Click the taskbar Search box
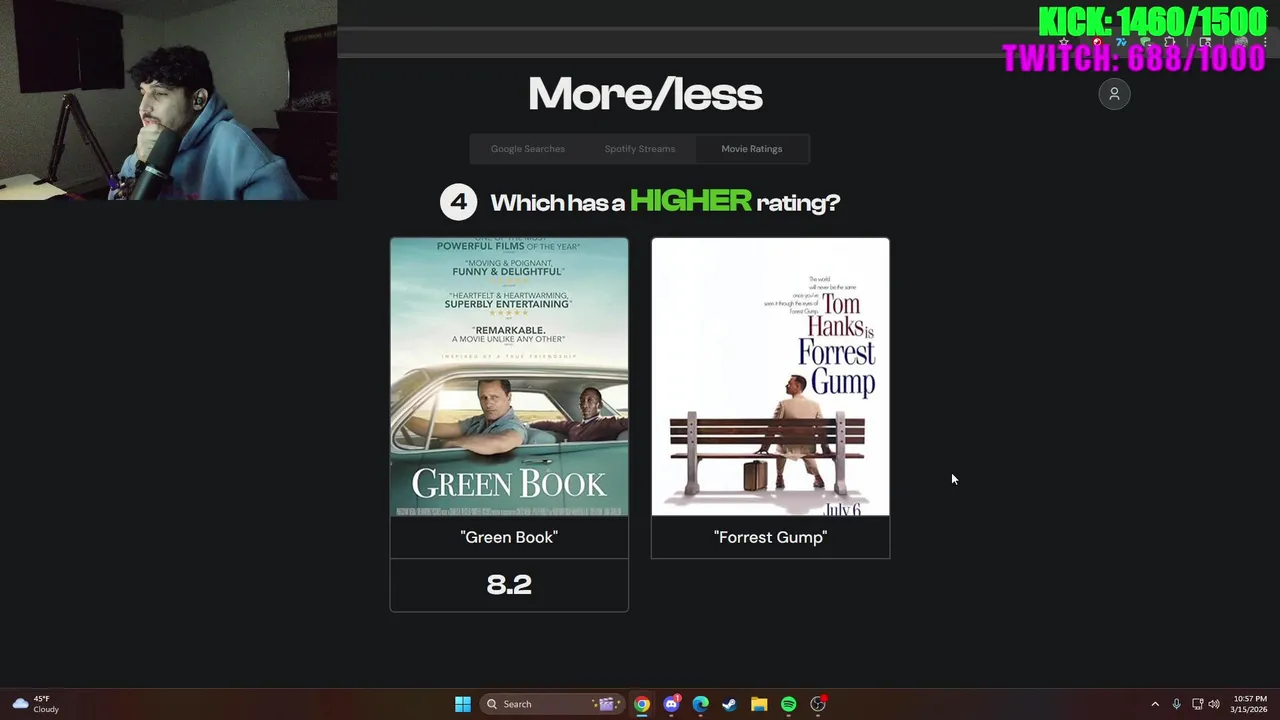 click(551, 704)
